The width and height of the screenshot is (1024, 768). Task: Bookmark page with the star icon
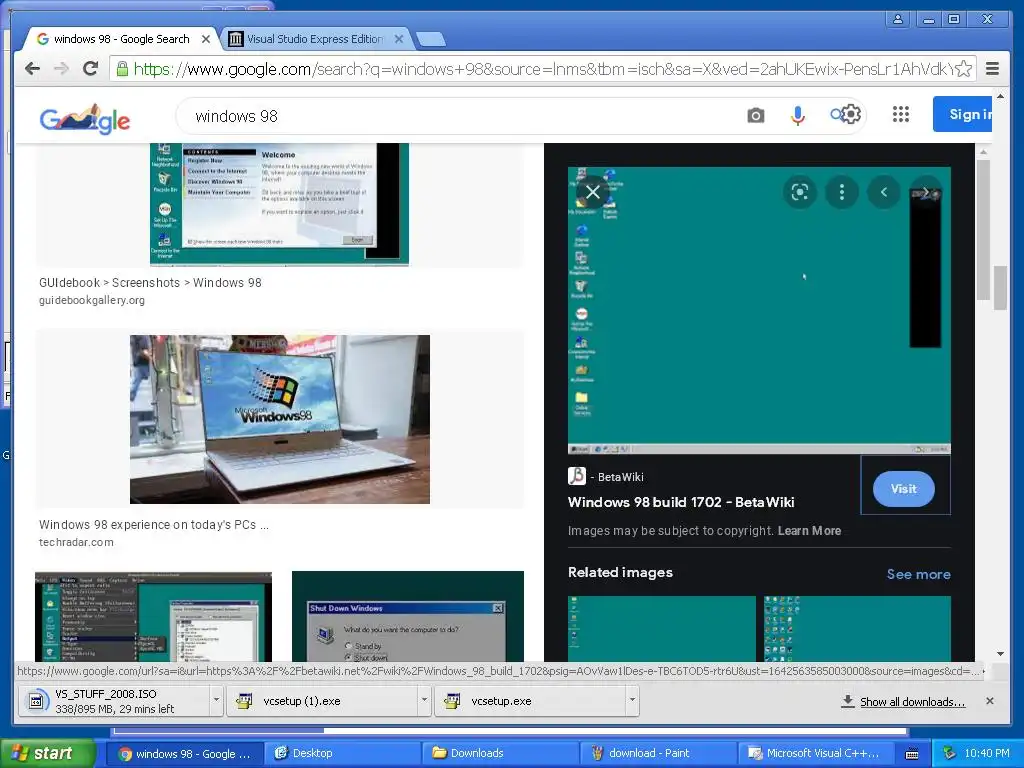[964, 69]
